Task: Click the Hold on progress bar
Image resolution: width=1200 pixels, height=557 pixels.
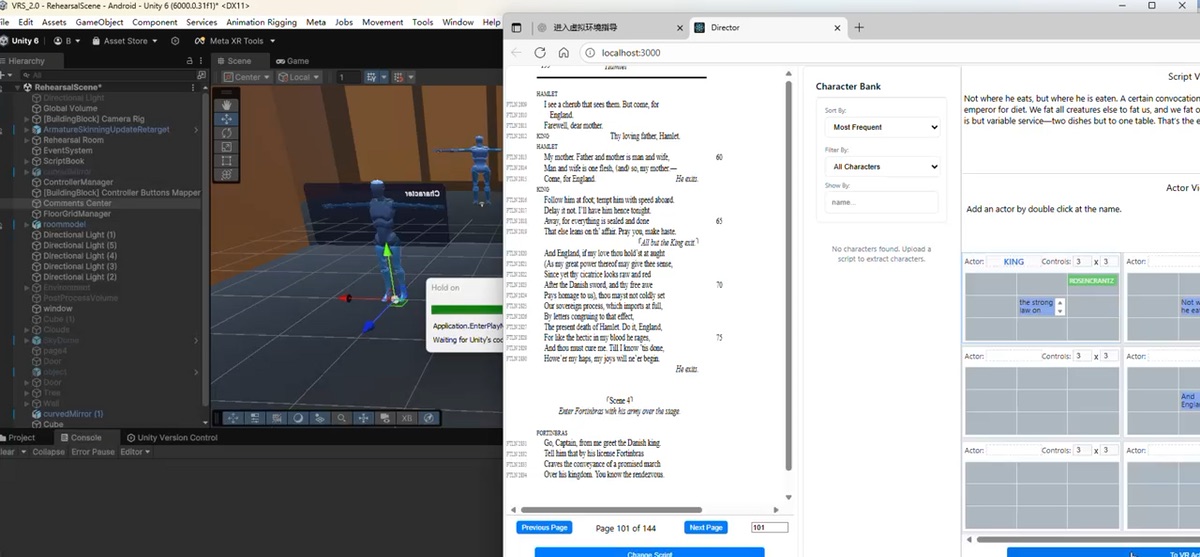Action: click(466, 310)
